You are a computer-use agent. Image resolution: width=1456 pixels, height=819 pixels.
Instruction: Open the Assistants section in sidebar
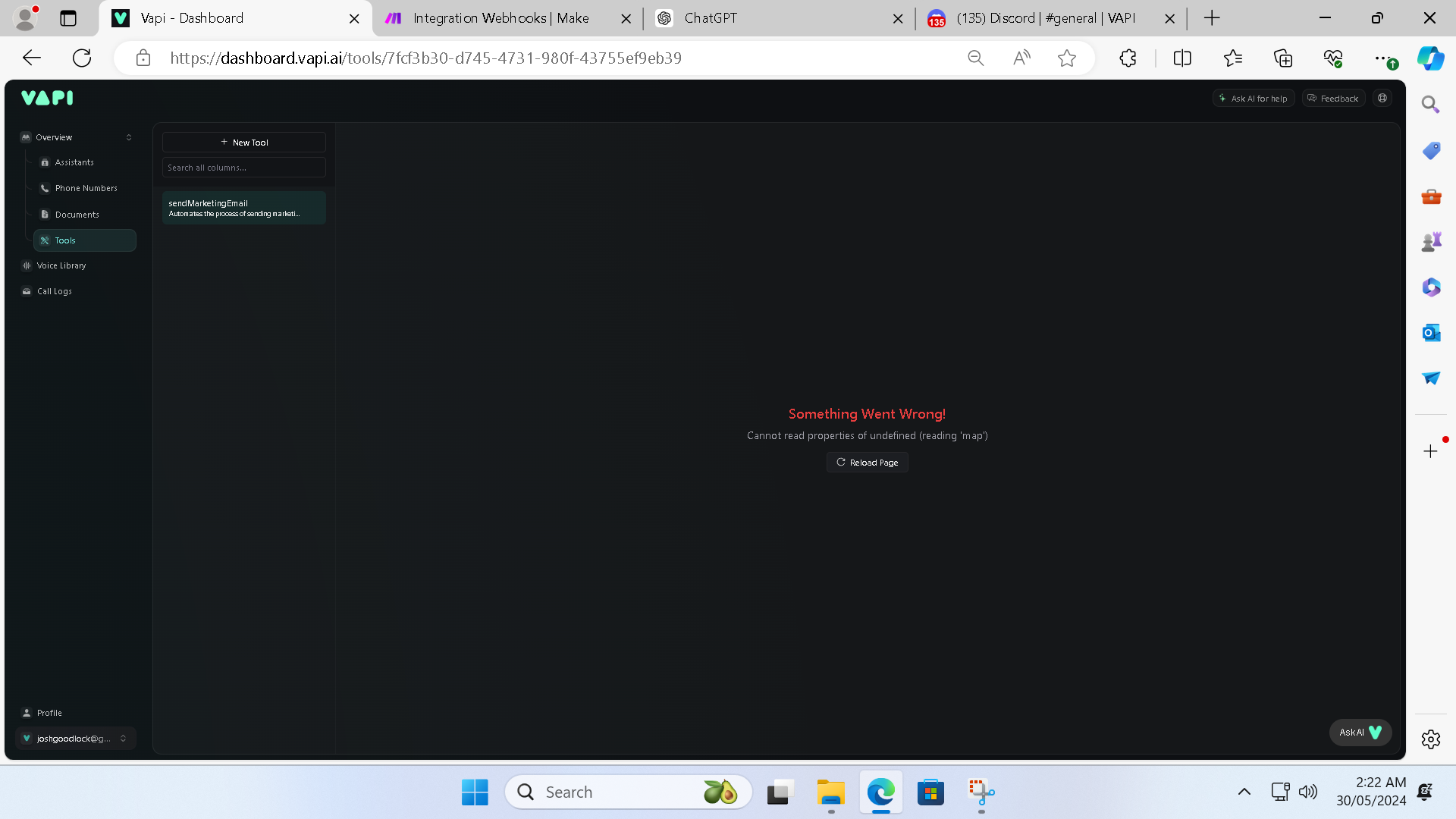pyautogui.click(x=74, y=162)
